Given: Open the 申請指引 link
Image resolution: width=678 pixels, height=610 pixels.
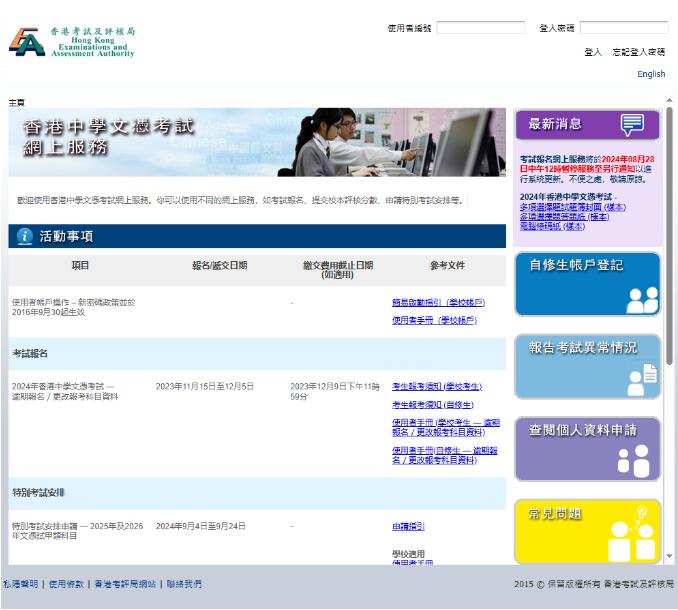Looking at the screenshot, I should (x=408, y=526).
